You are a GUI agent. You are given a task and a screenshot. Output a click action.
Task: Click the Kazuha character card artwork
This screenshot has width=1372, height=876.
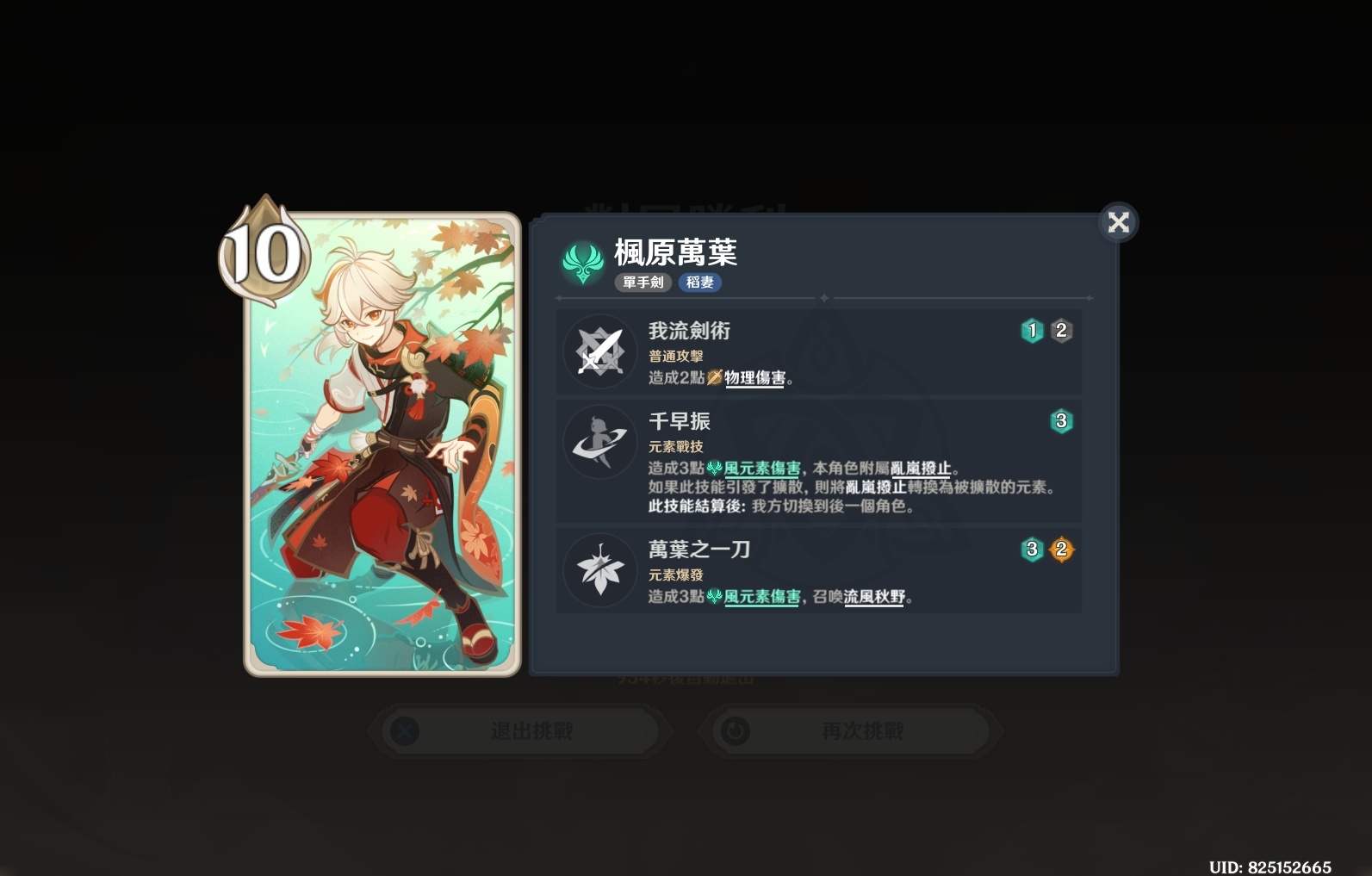pyautogui.click(x=382, y=444)
